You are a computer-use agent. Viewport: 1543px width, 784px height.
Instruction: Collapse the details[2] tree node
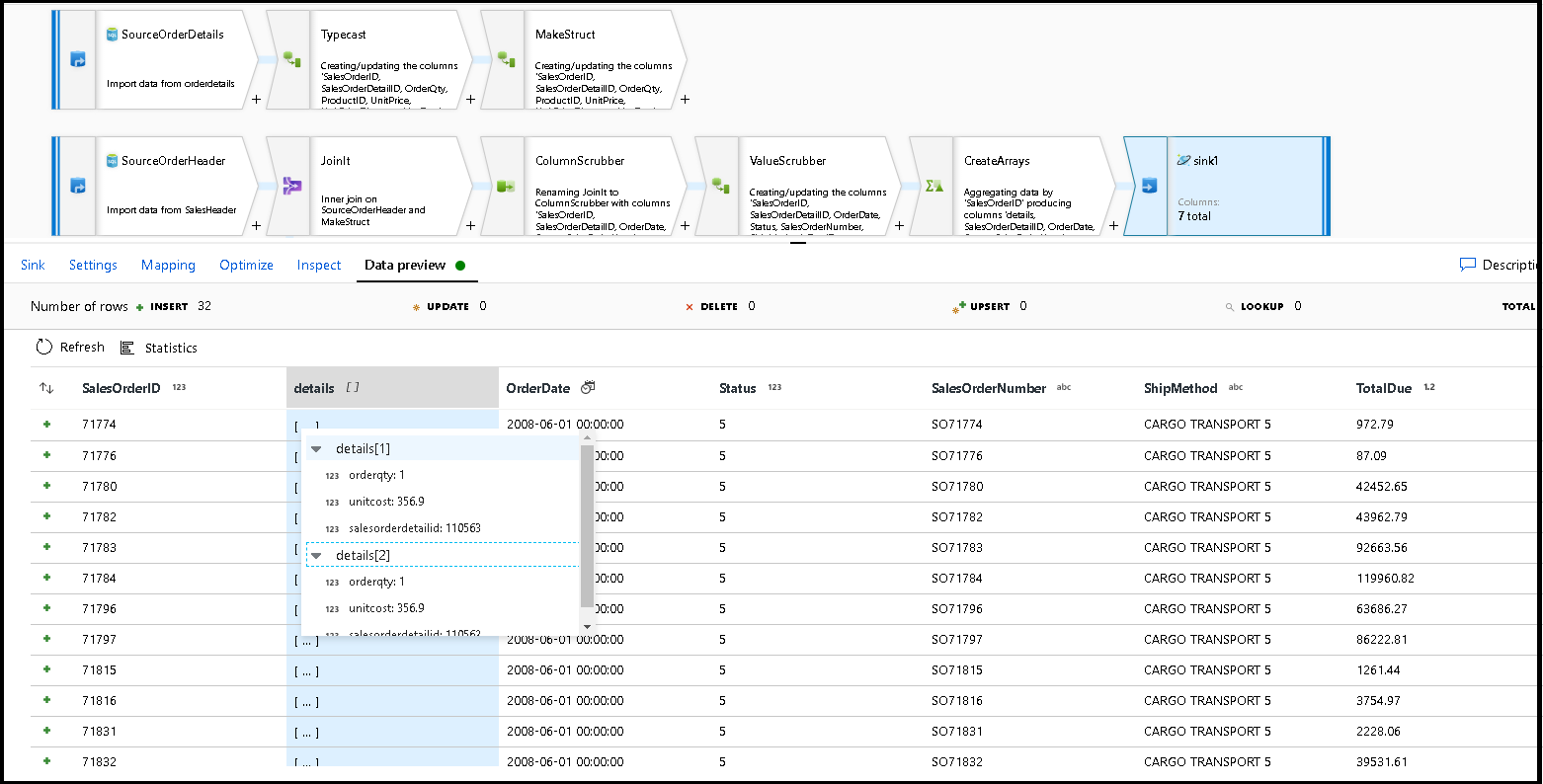pos(316,556)
